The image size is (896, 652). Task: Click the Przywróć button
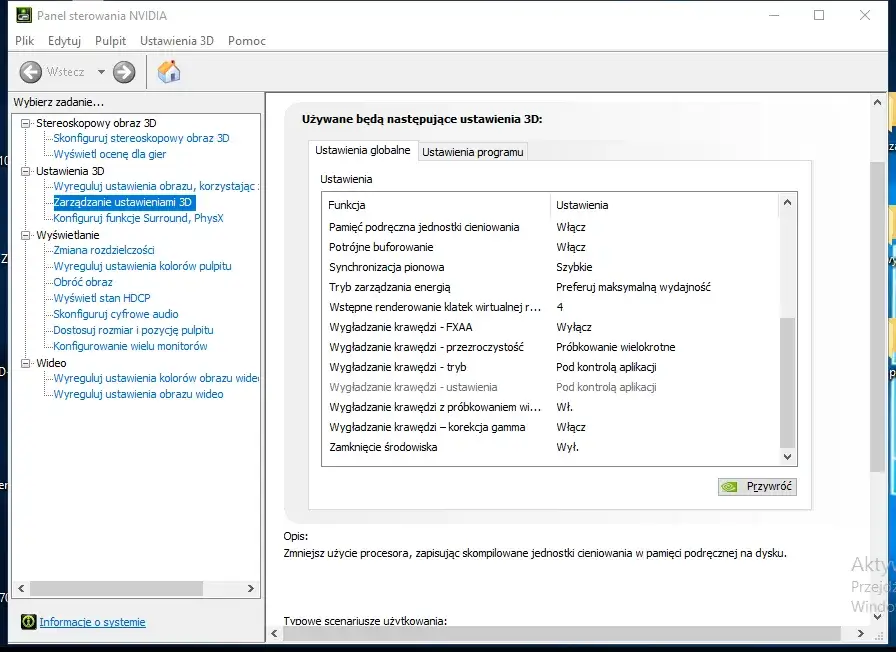(x=757, y=486)
